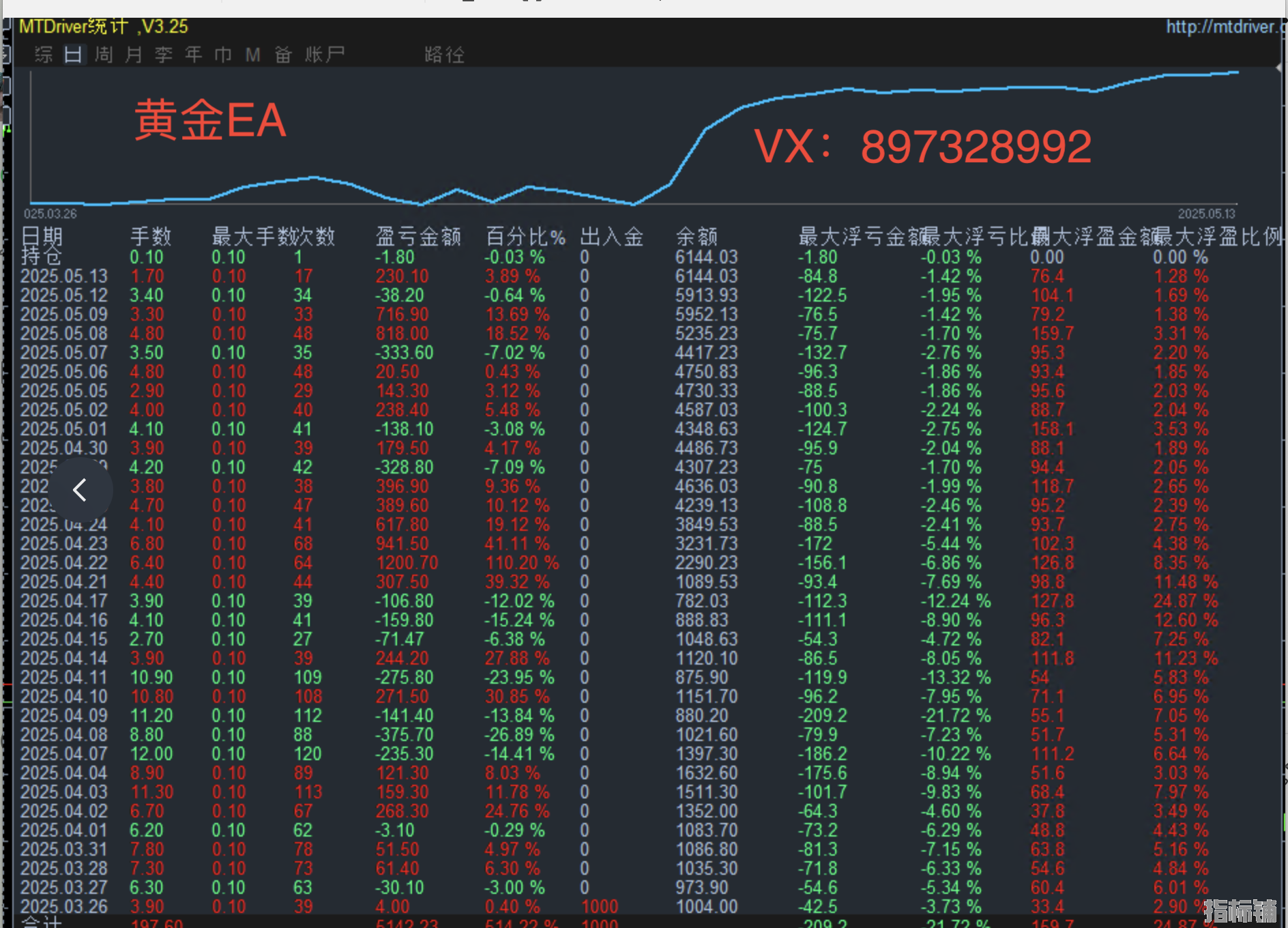1288x928 pixels.
Task: Click the 12.60 % floating profit ratio
Action: click(1186, 620)
